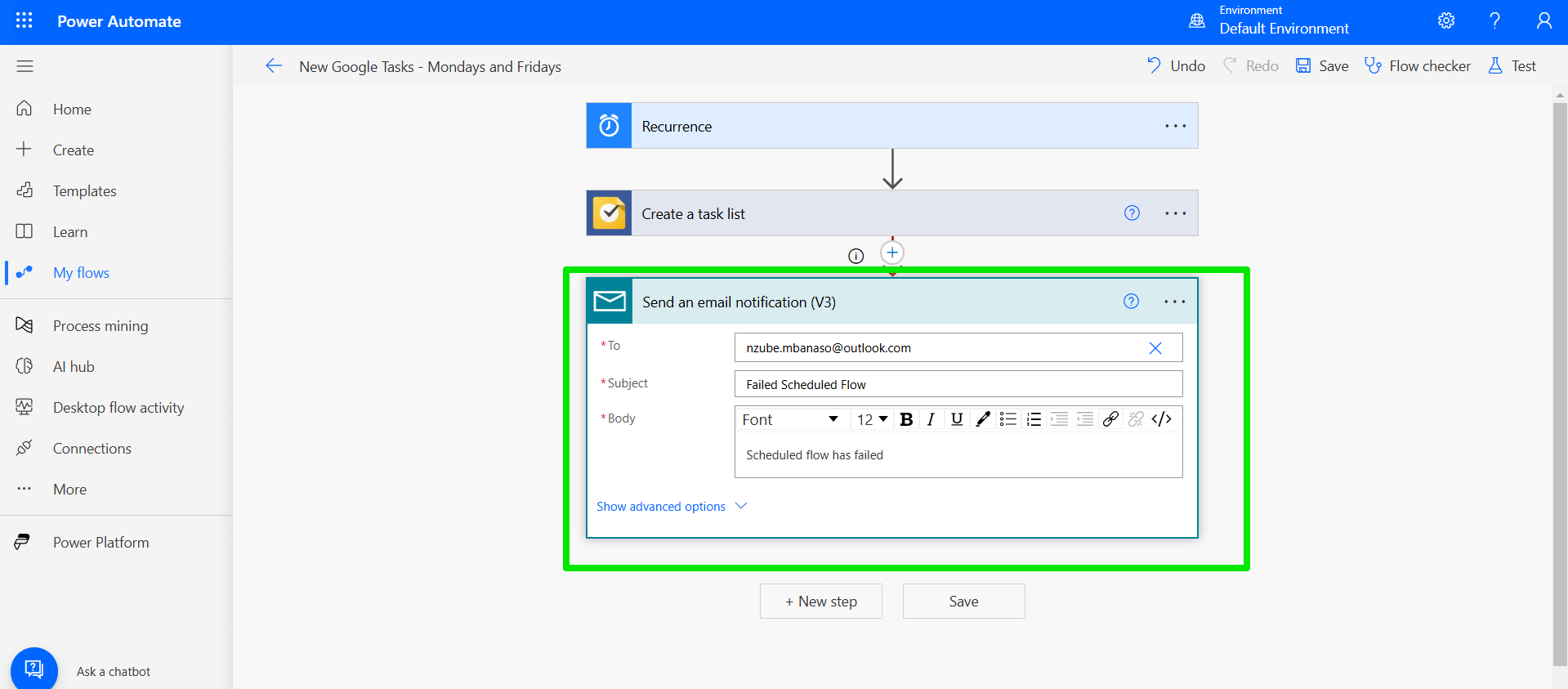Image resolution: width=1568 pixels, height=689 pixels.
Task: Open the Ask a chatbot icon
Action: 34,669
